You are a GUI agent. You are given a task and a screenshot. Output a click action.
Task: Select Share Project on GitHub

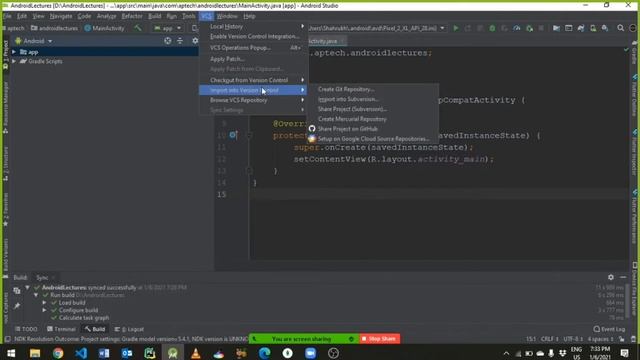(373, 129)
